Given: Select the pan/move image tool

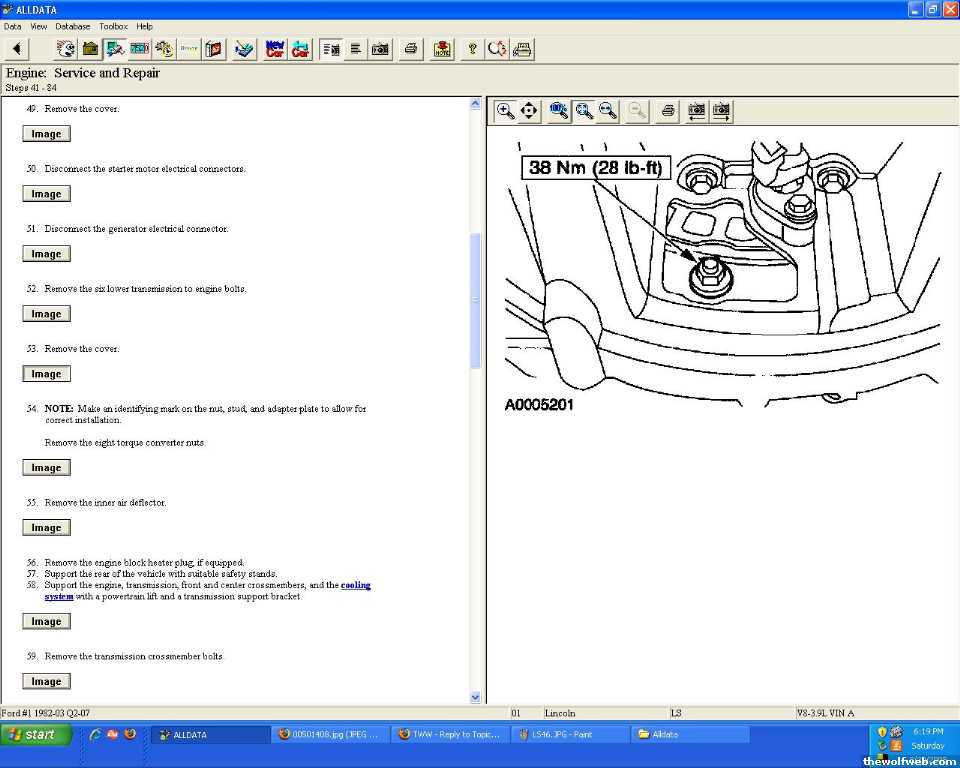Looking at the screenshot, I should (x=530, y=111).
